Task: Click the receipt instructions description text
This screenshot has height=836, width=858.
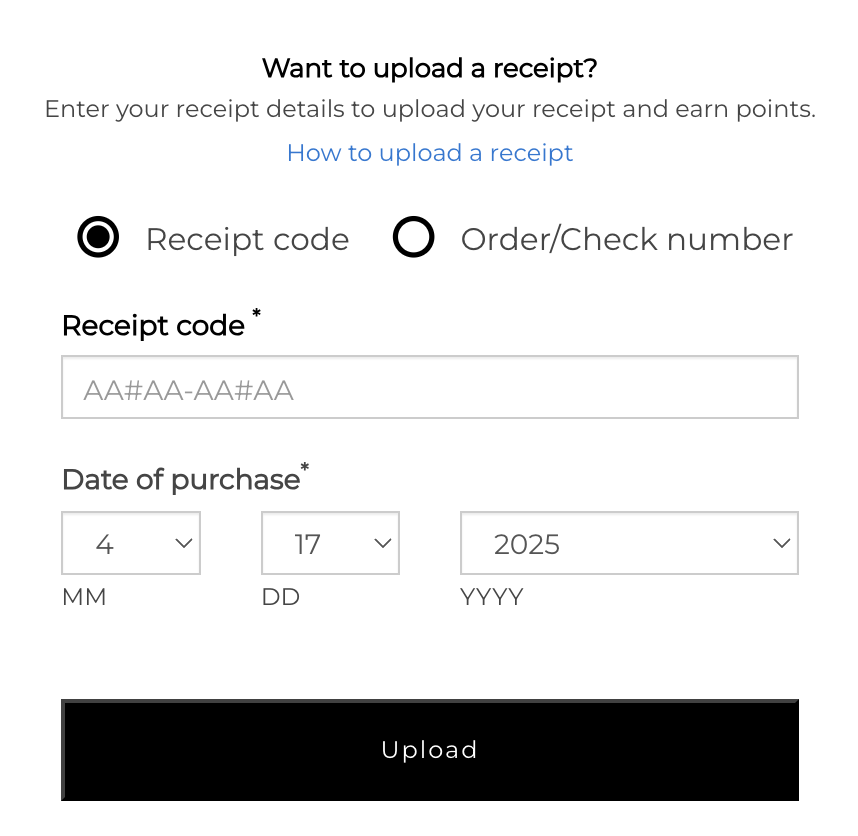Action: (x=429, y=109)
